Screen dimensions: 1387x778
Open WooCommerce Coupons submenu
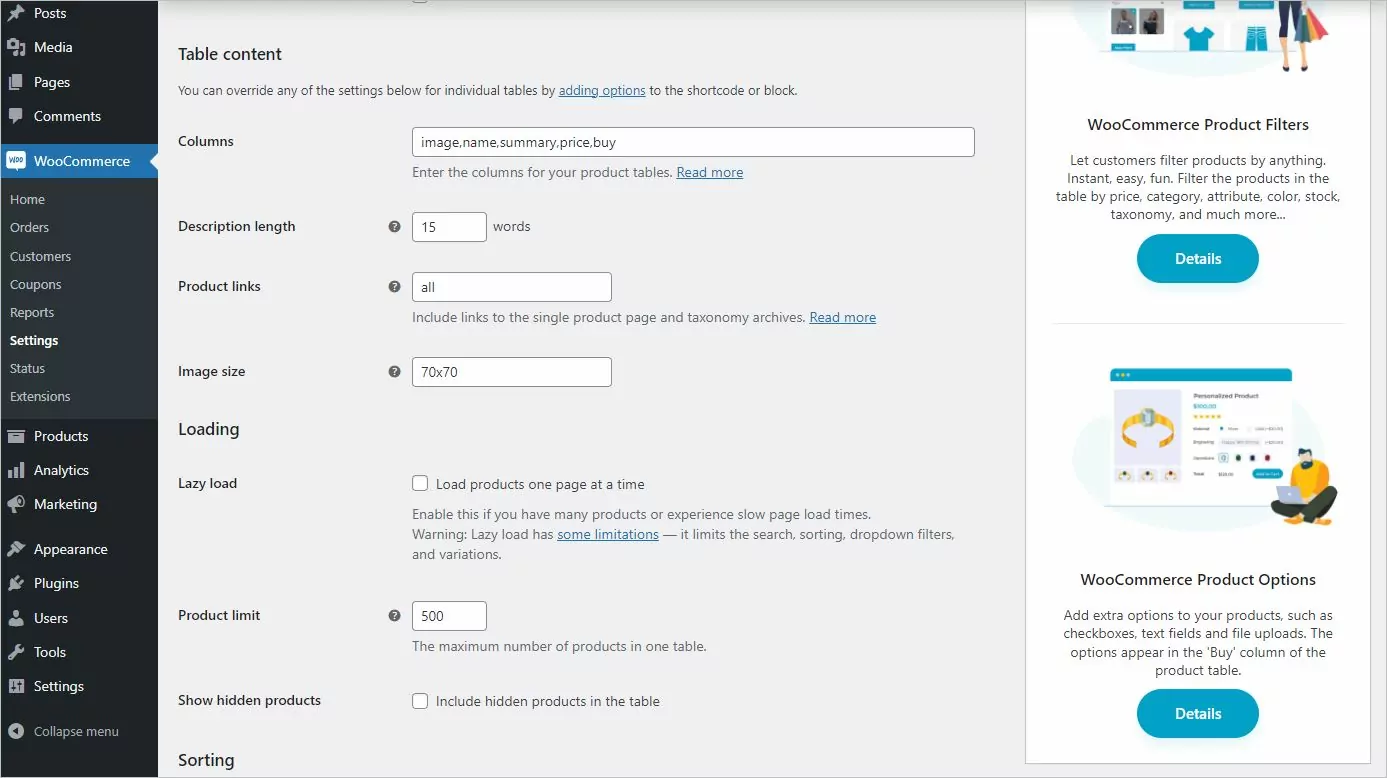36,284
